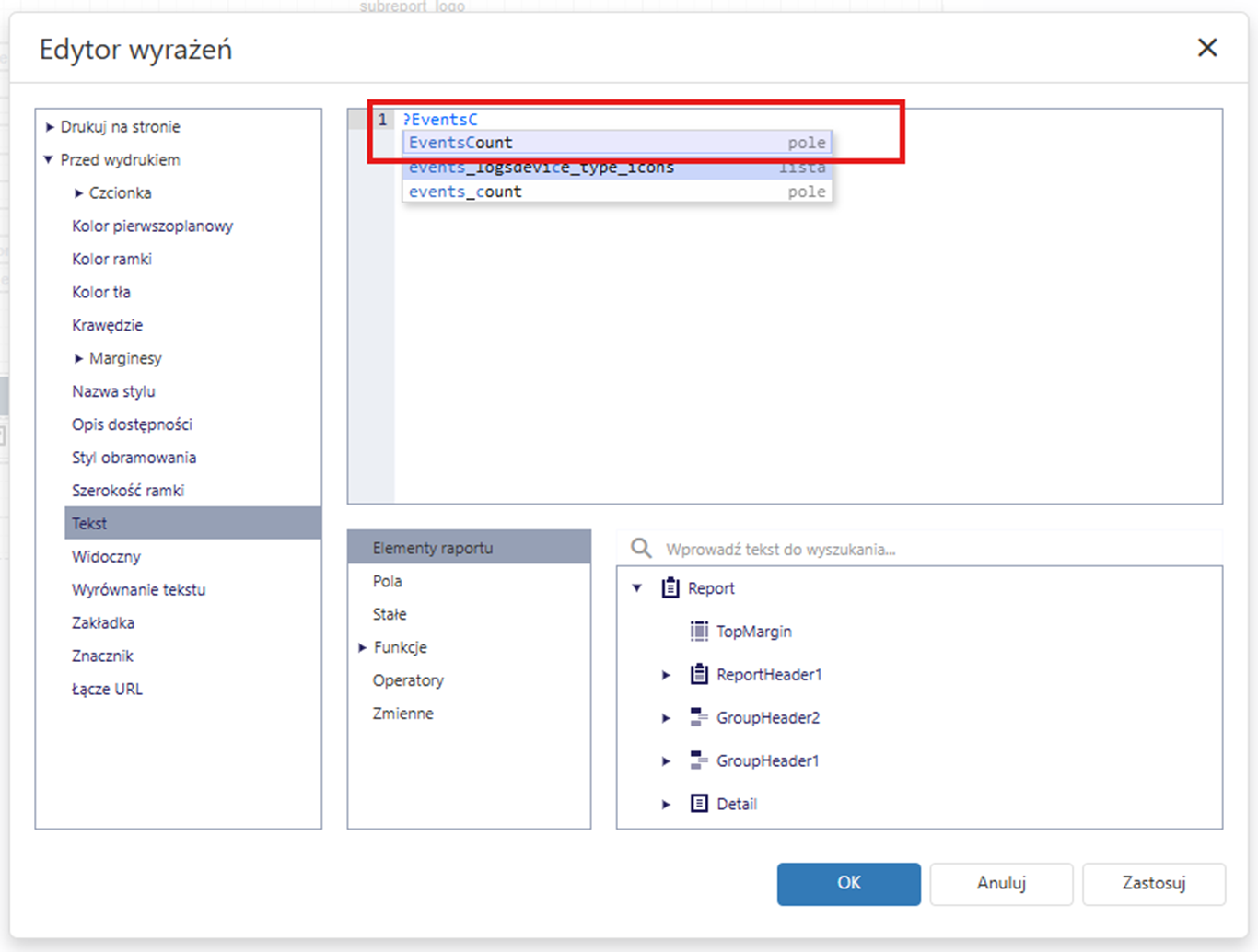Image resolution: width=1258 pixels, height=952 pixels.
Task: Collapse the Przed wydrukiem section
Action: pos(49,160)
